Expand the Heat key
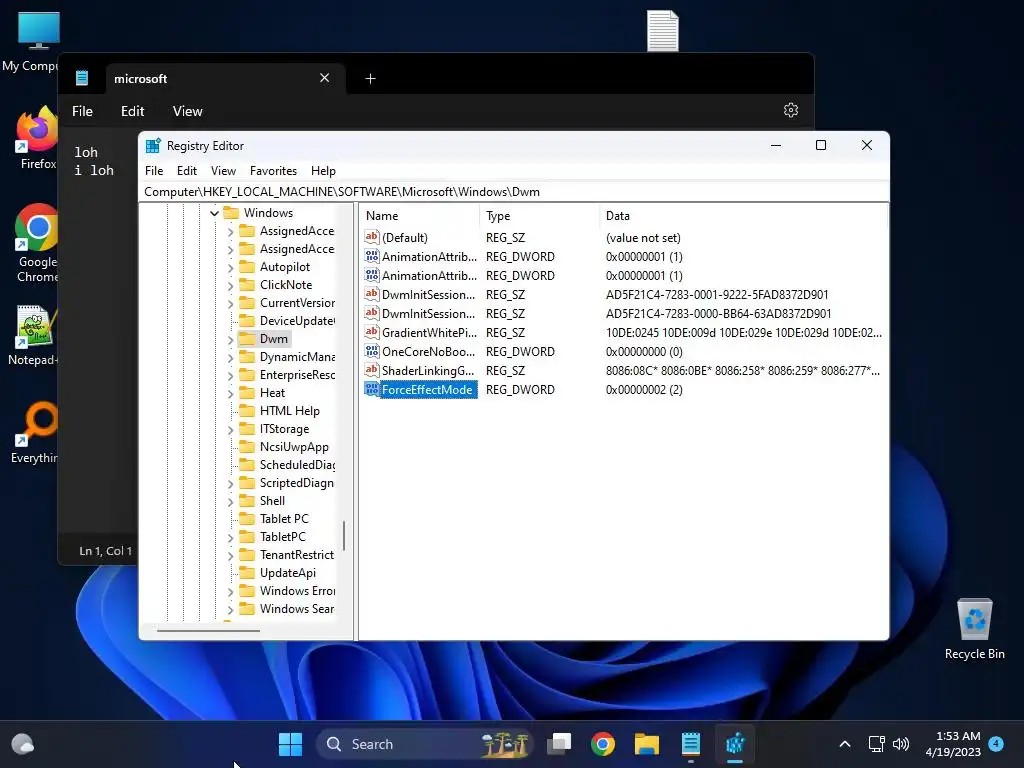The height and width of the screenshot is (768, 1024). point(231,393)
